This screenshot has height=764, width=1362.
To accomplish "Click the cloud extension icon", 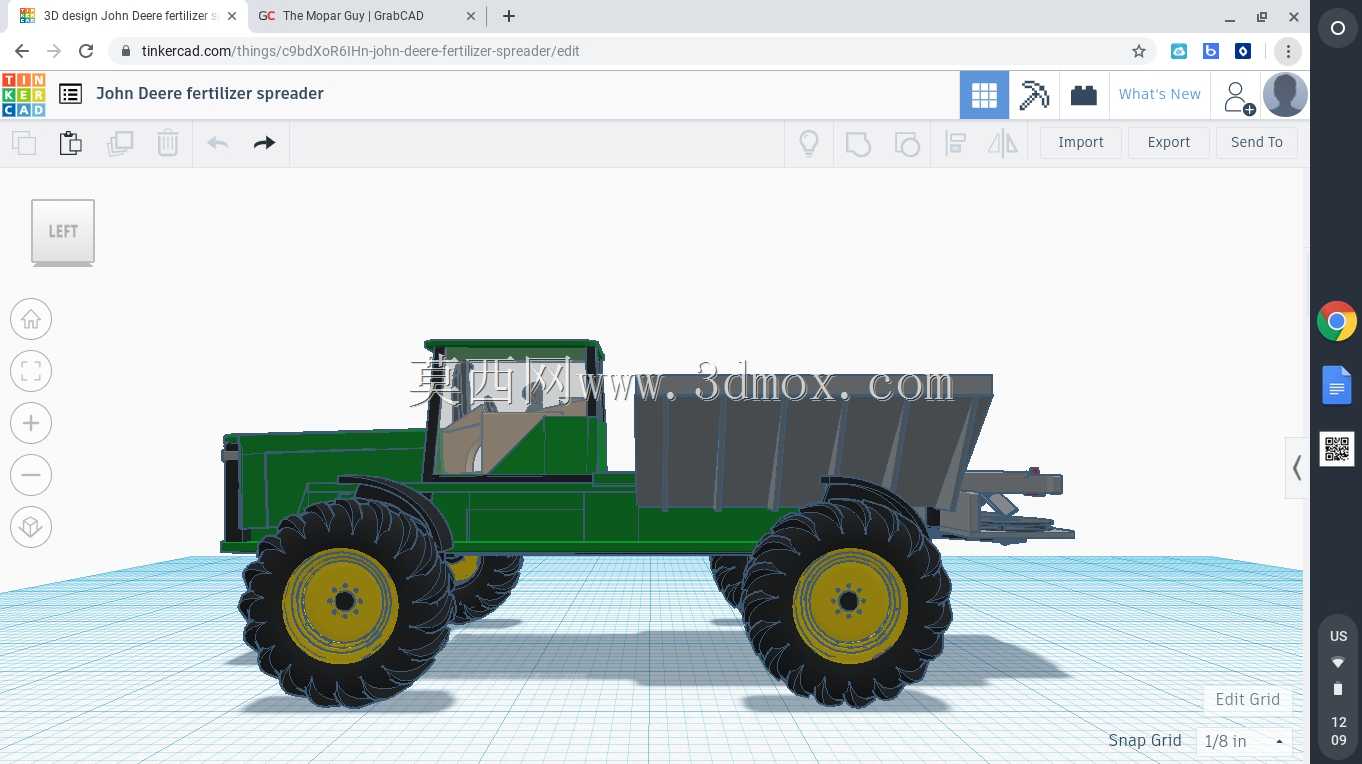I will pyautogui.click(x=1179, y=51).
